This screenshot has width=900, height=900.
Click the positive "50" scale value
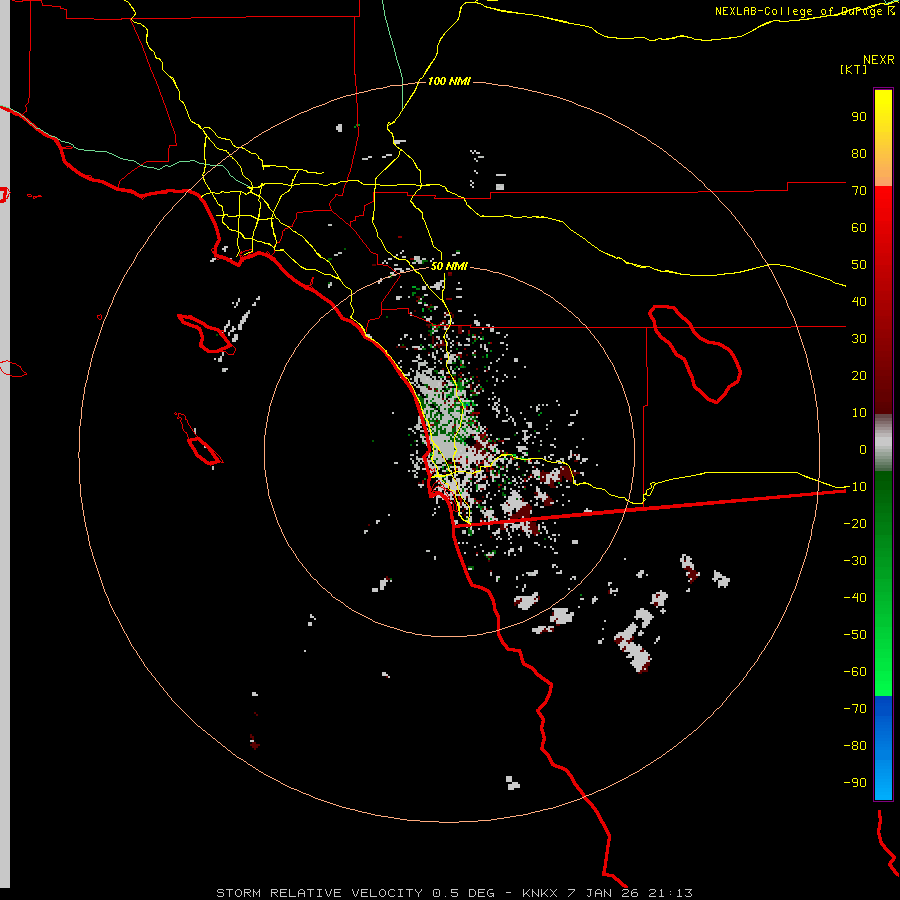pos(859,265)
